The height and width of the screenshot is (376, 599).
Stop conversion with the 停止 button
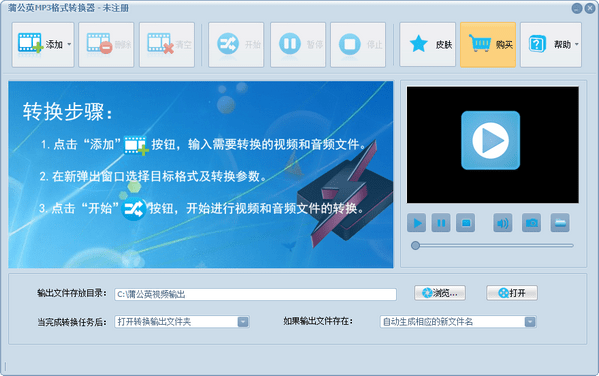pyautogui.click(x=358, y=45)
